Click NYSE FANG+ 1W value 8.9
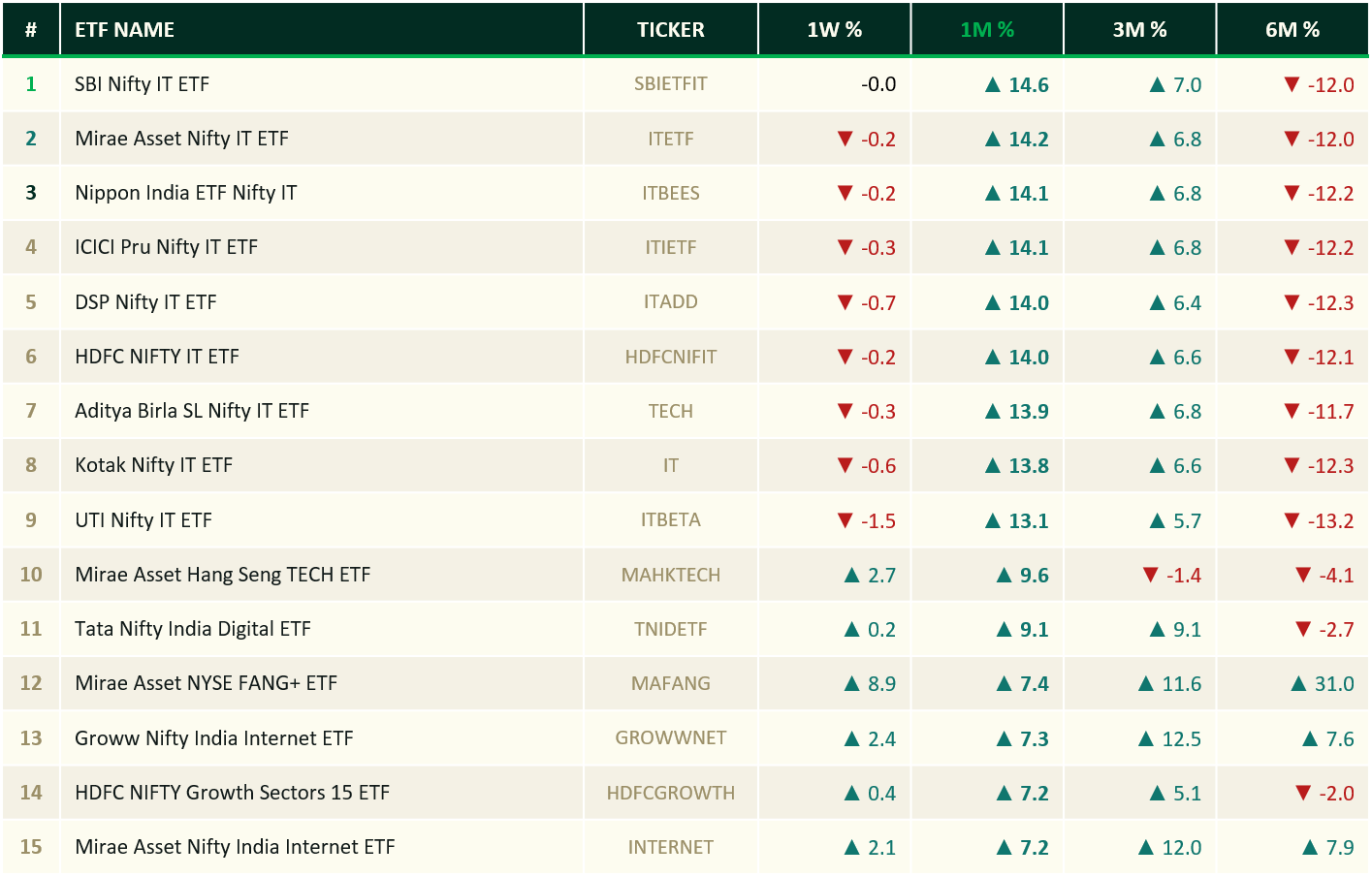This screenshot has width=1372, height=877. point(870,683)
